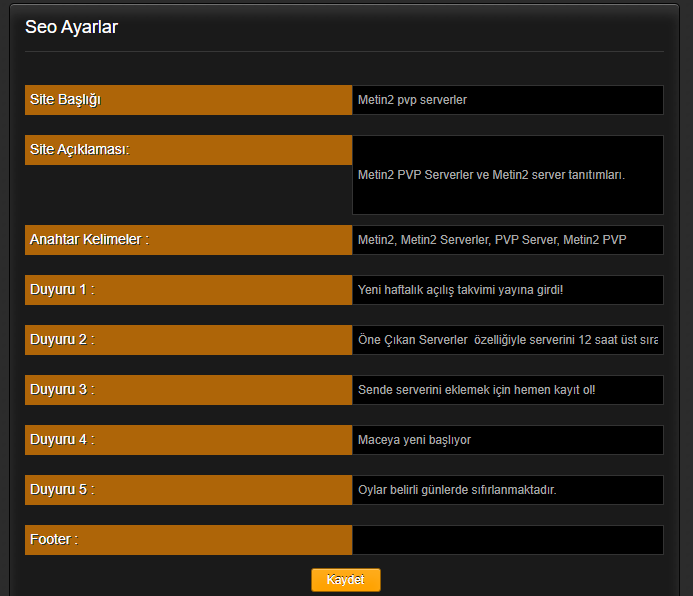
Task: Click the empty Footer input field
Action: point(508,539)
